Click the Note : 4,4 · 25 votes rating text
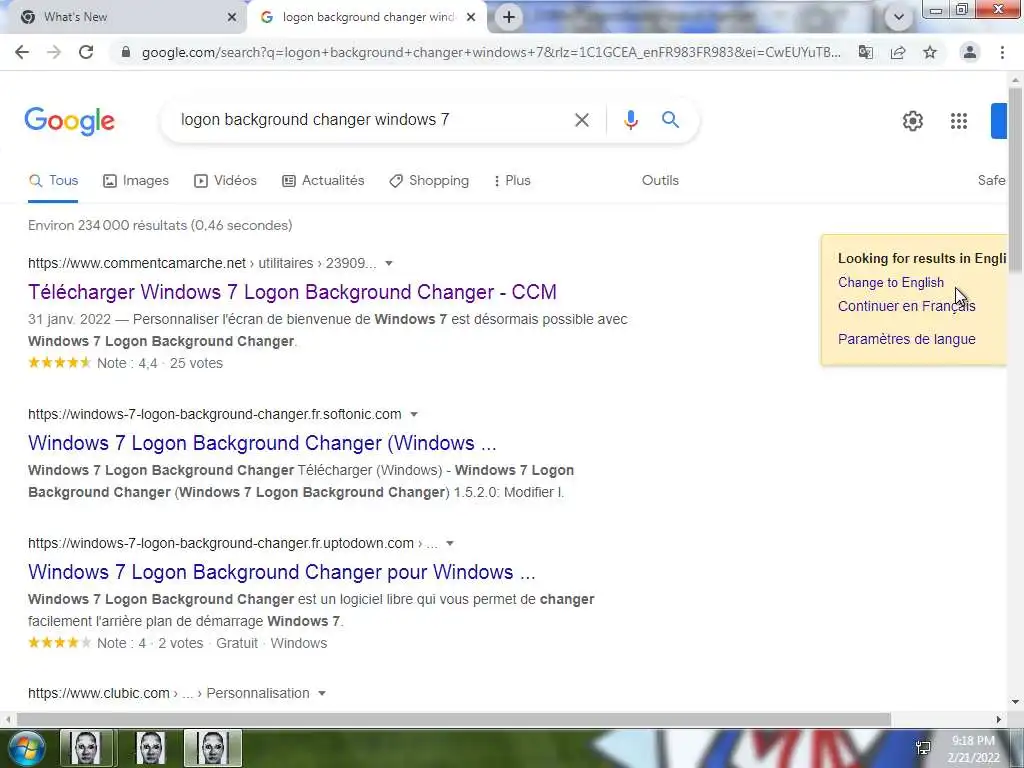 (x=160, y=363)
